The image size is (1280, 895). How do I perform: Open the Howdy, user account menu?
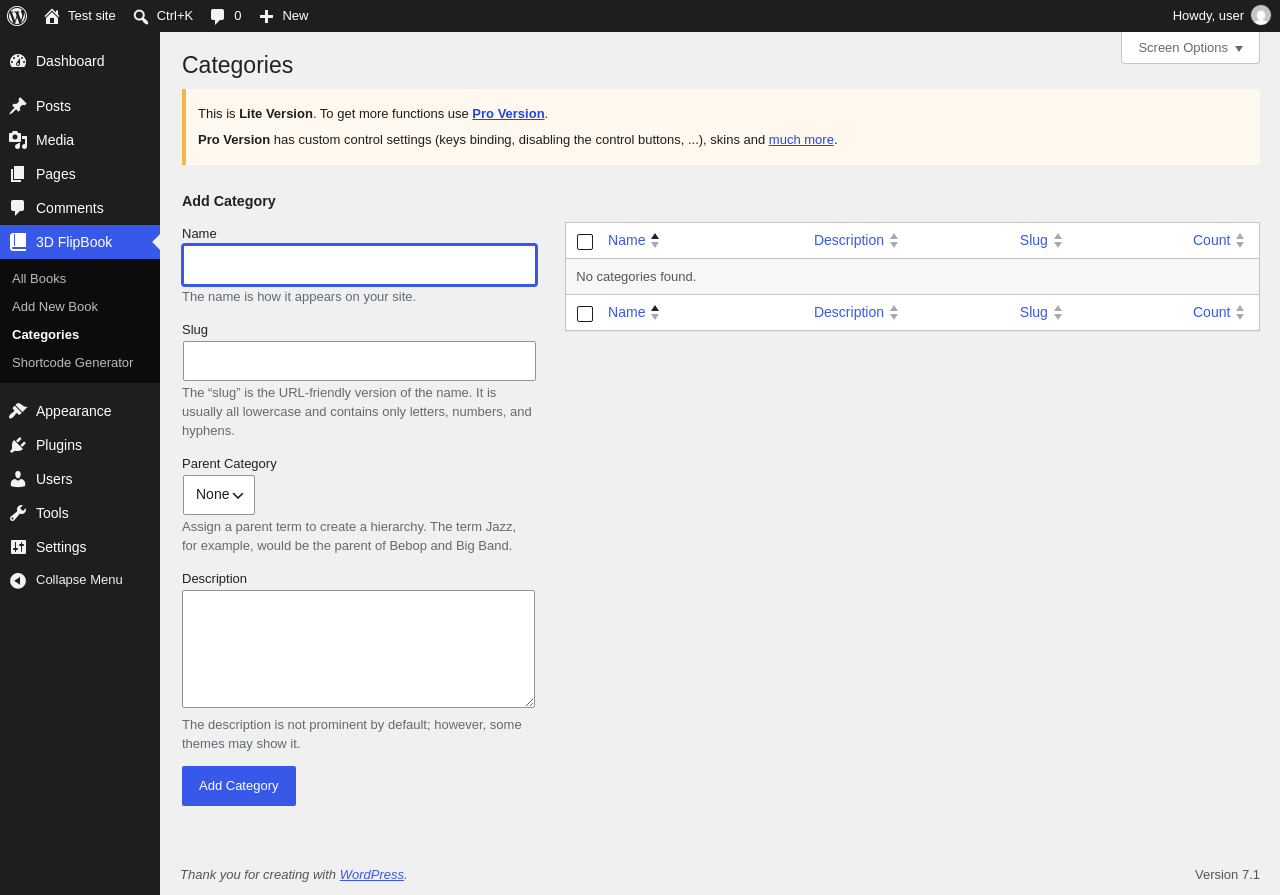[1221, 16]
